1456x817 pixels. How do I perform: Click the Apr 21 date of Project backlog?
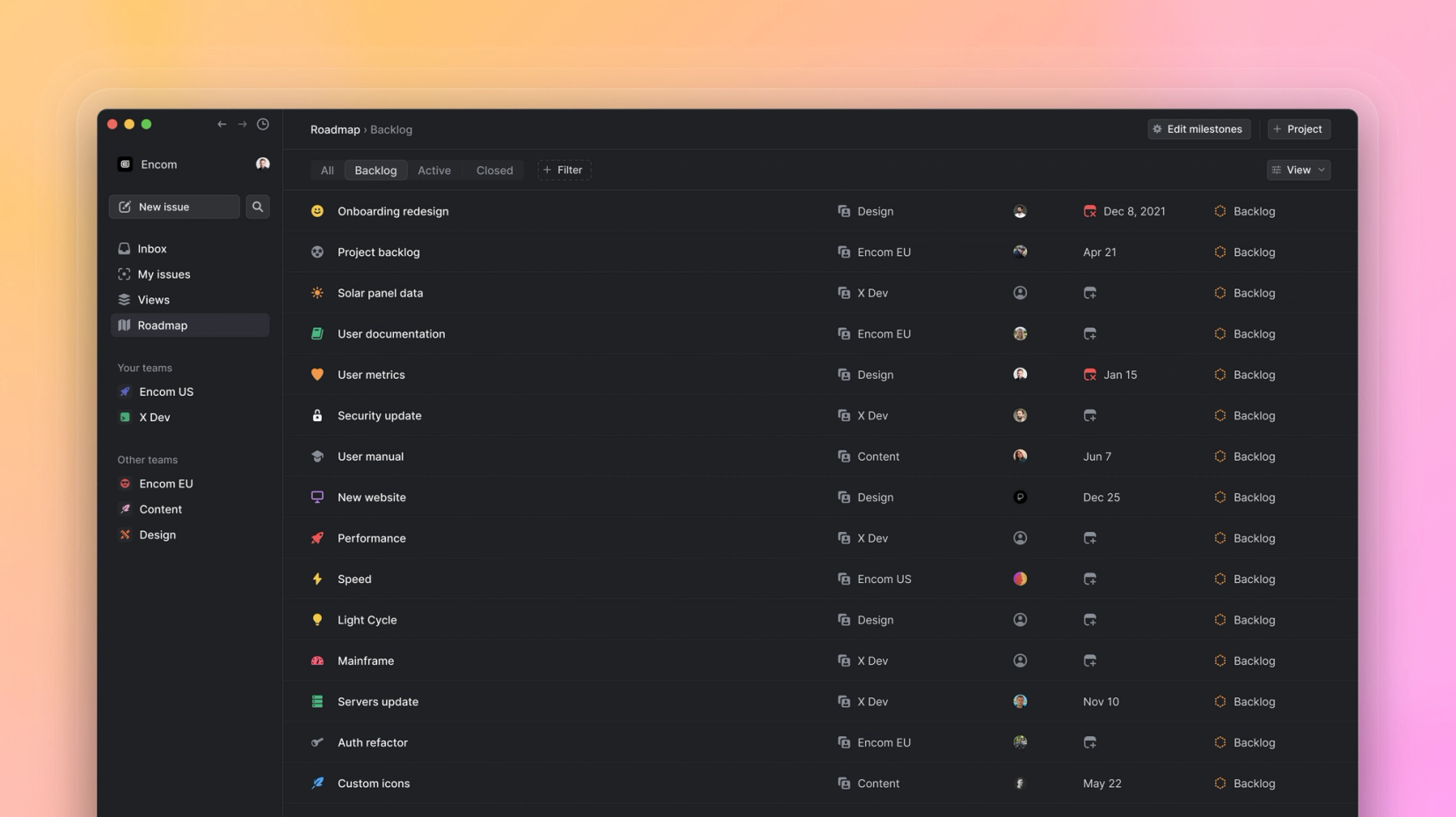(x=1100, y=252)
